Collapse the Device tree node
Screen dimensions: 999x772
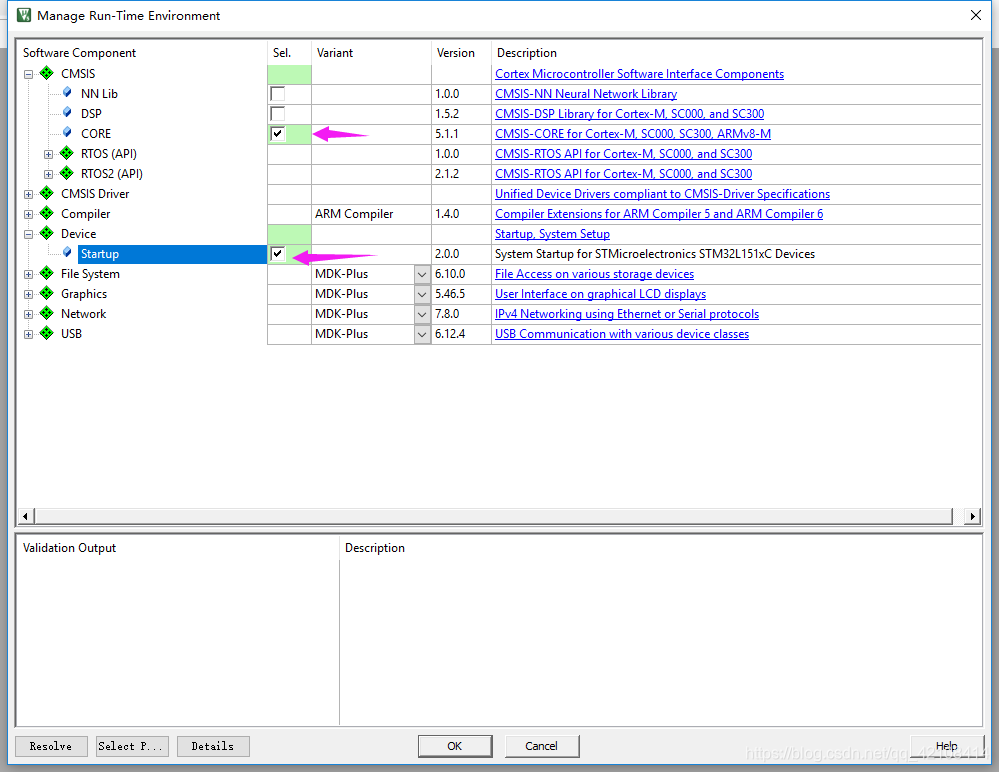point(29,234)
